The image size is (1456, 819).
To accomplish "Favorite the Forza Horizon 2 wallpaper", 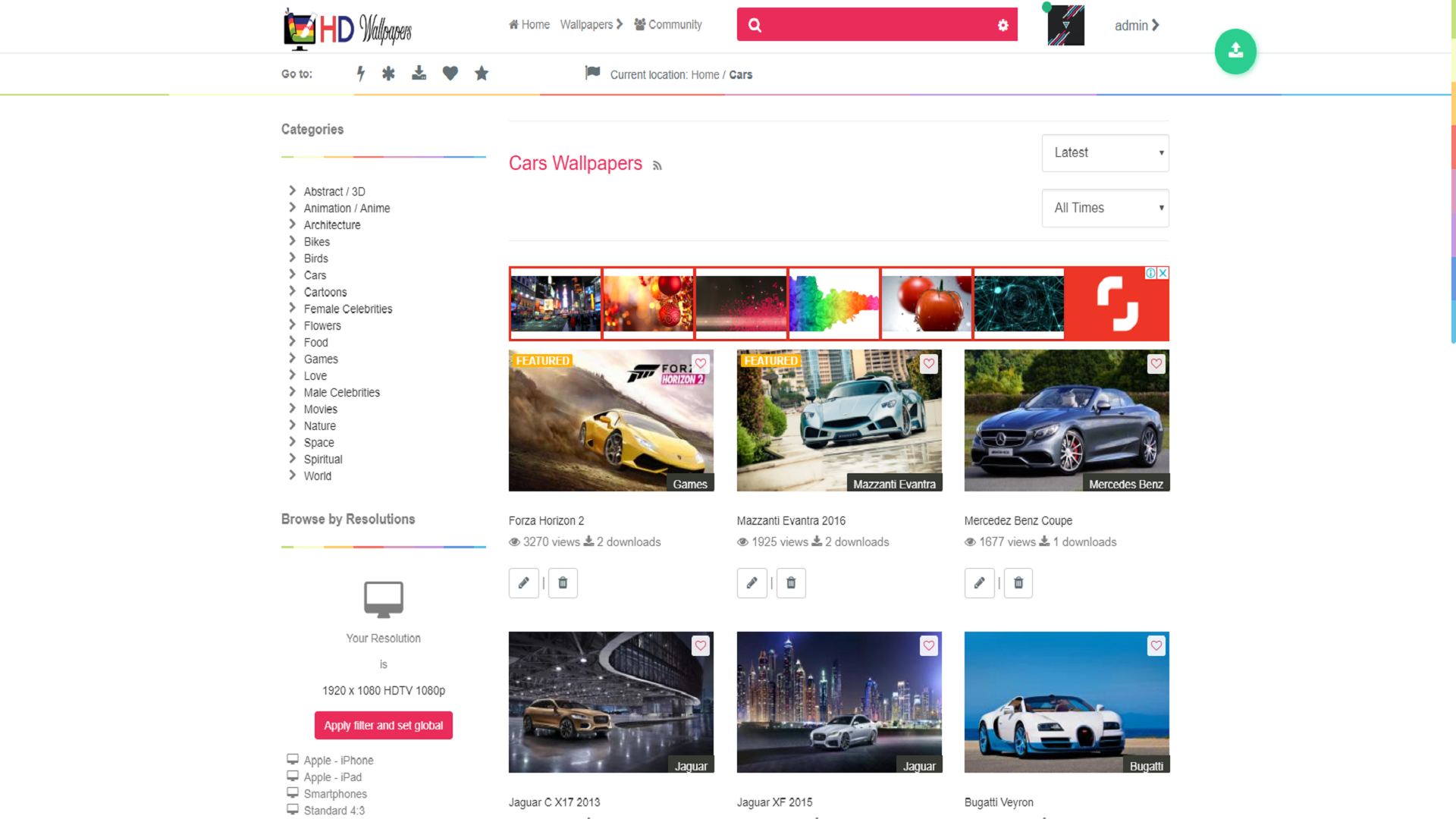I will (x=700, y=363).
